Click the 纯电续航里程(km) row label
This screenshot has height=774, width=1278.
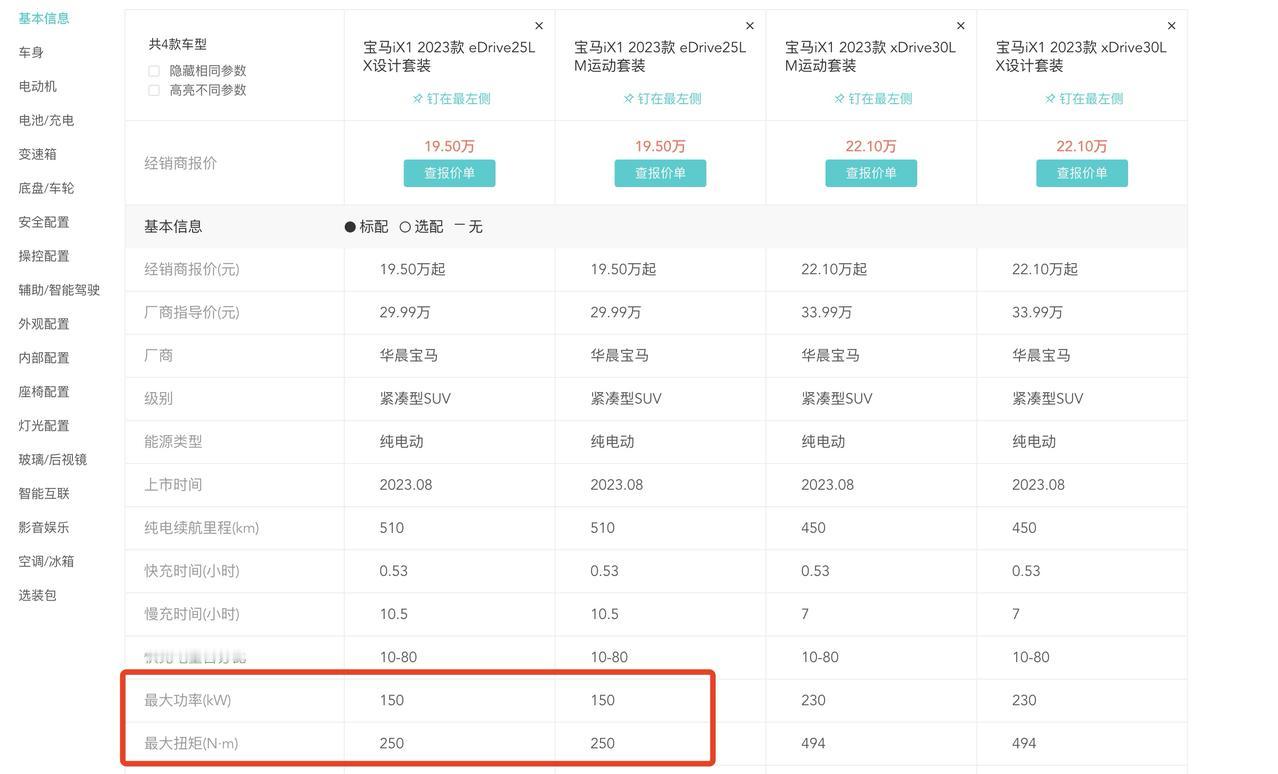click(x=201, y=528)
